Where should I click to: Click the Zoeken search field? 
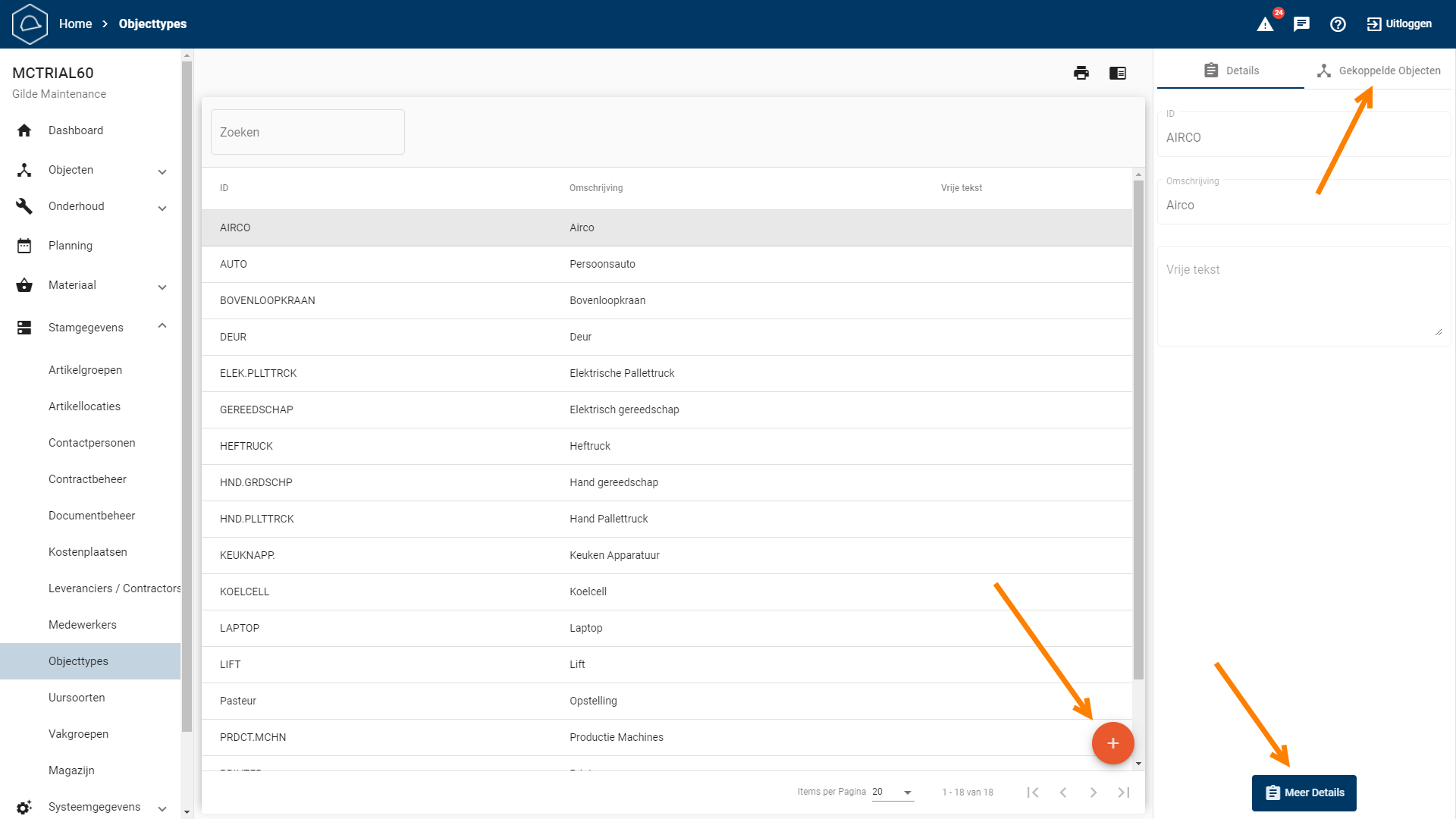tap(307, 132)
